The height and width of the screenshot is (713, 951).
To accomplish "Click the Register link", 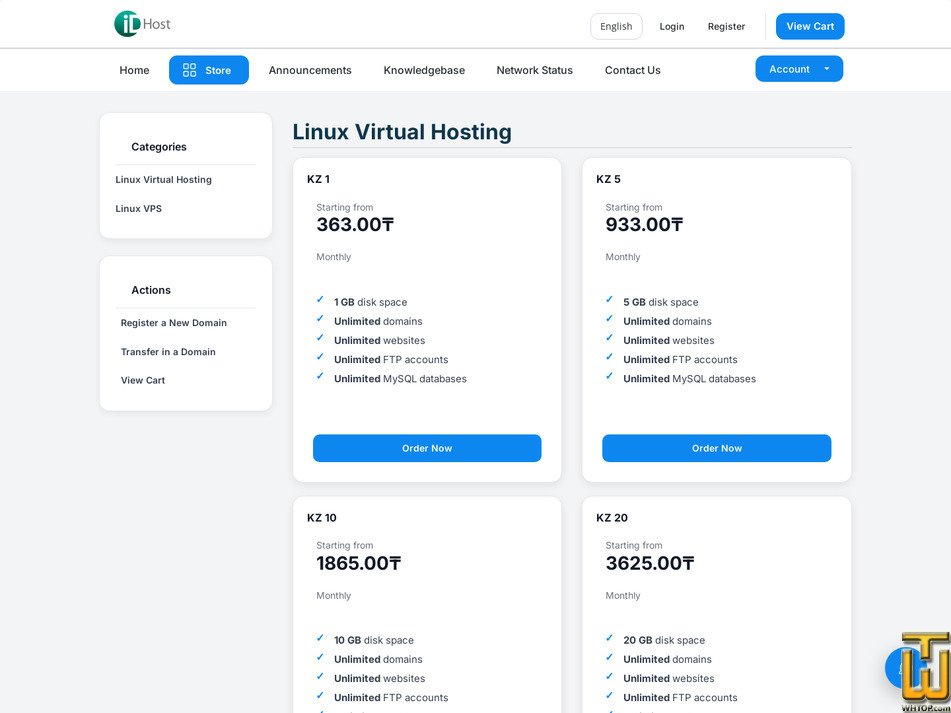I will click(x=726, y=26).
